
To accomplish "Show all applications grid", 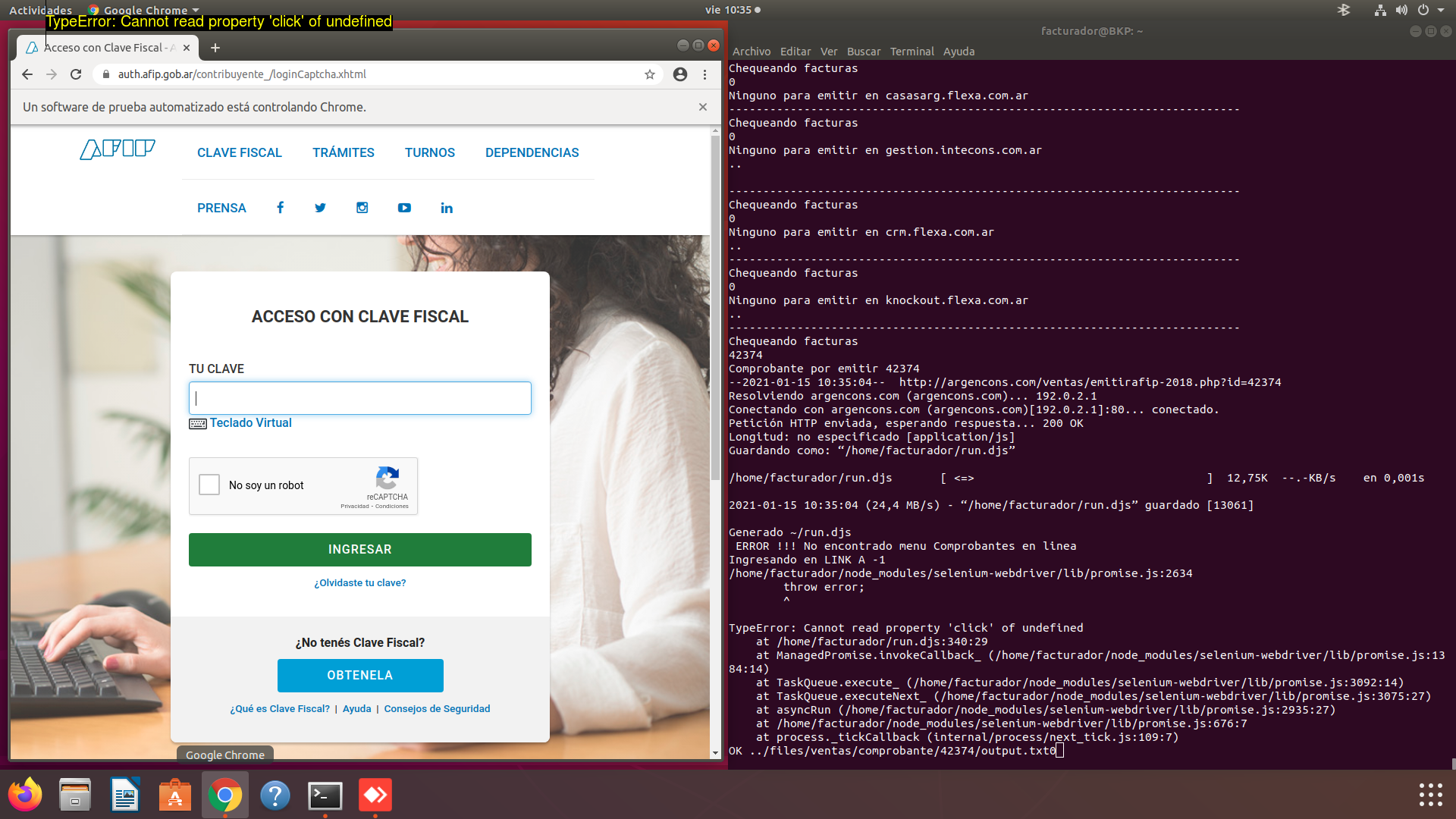I will click(x=1430, y=795).
